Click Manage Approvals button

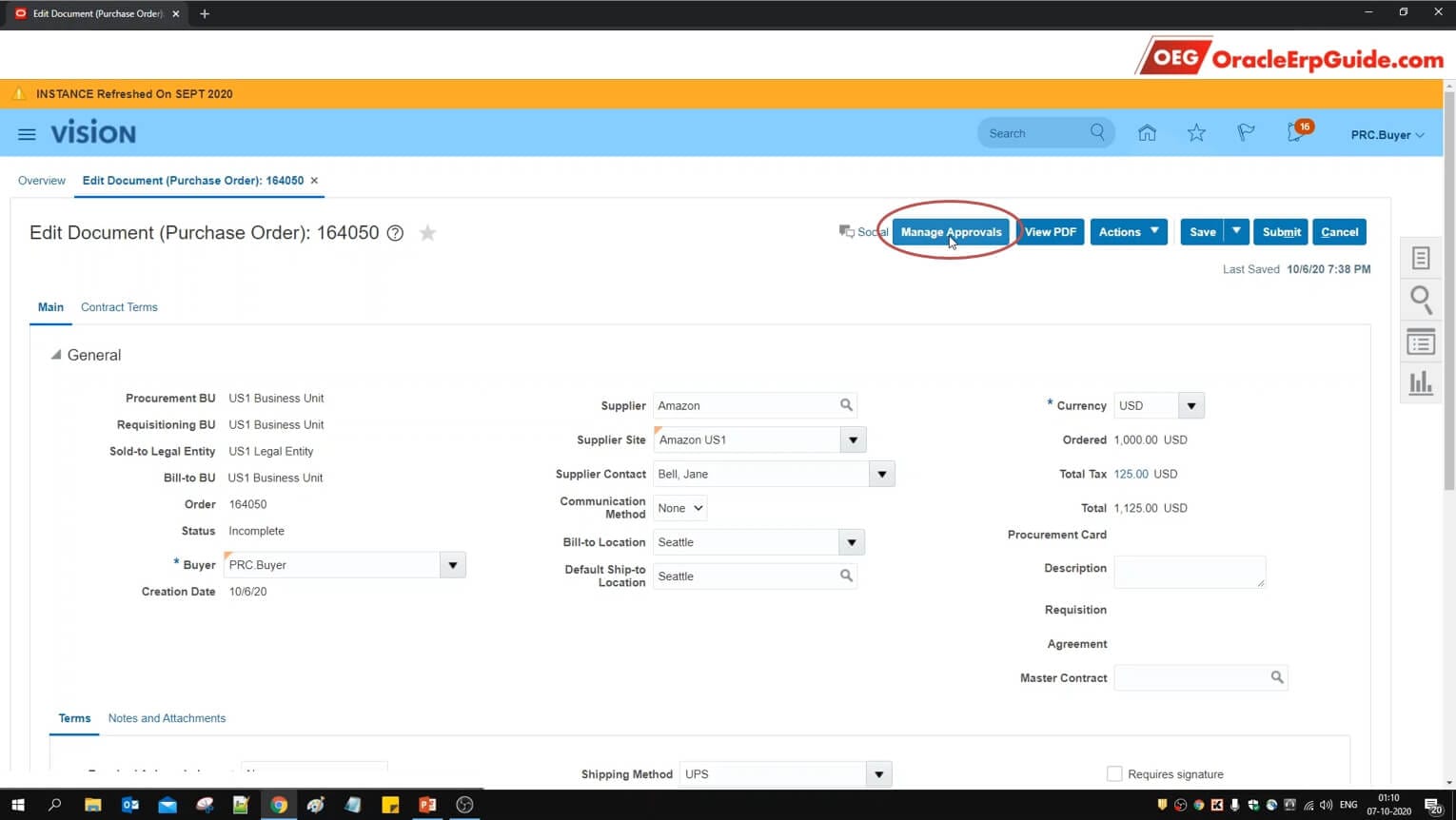[x=951, y=232]
